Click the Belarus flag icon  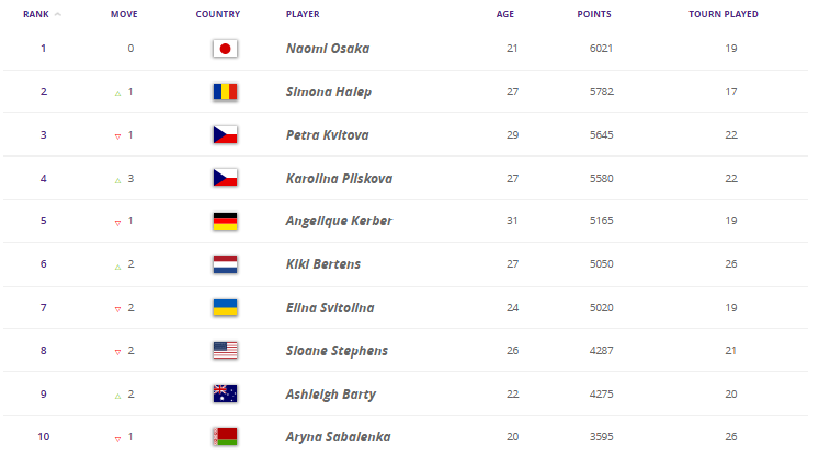(x=225, y=437)
